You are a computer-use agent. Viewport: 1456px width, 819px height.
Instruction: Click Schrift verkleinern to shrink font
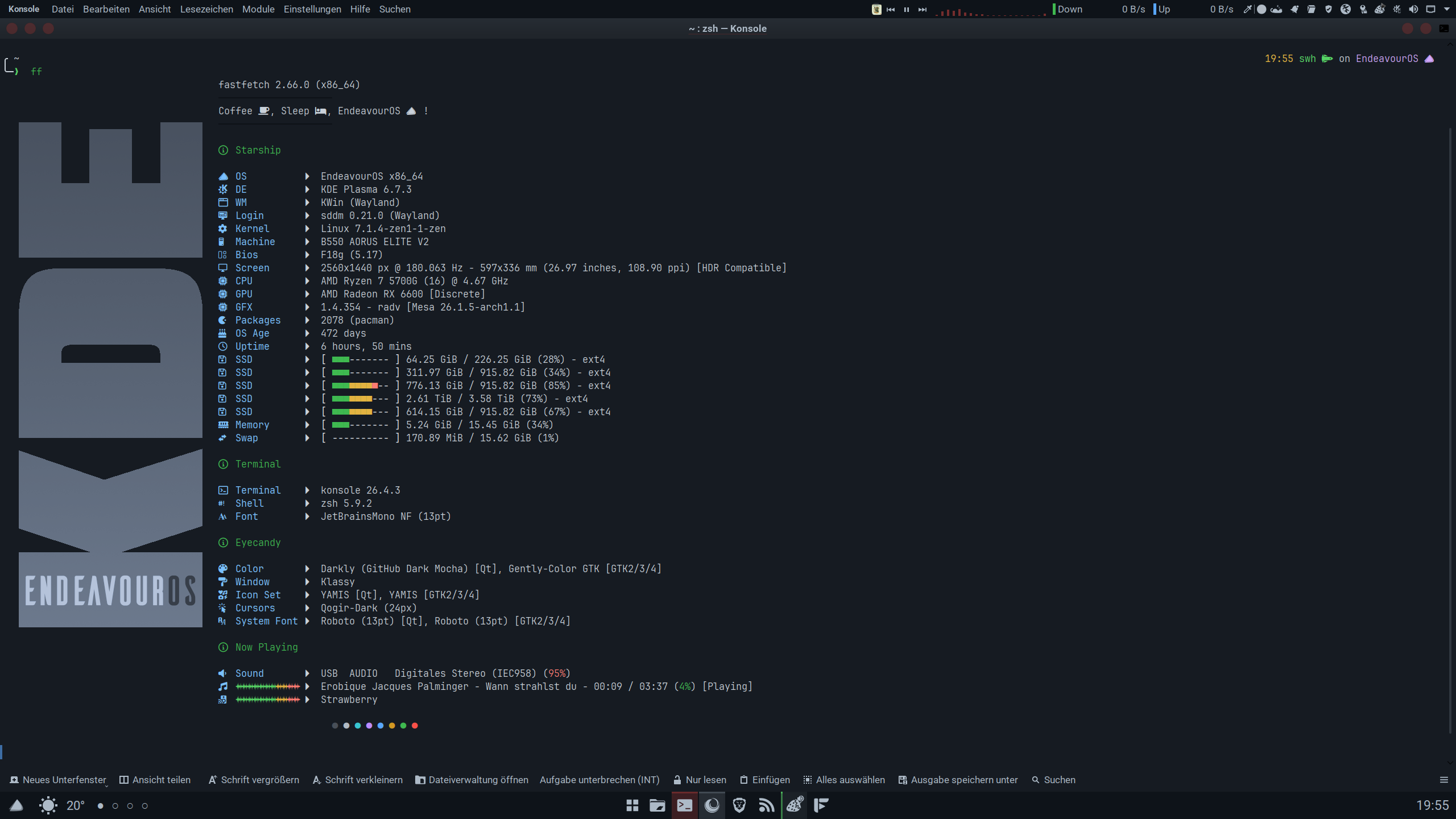point(358,780)
